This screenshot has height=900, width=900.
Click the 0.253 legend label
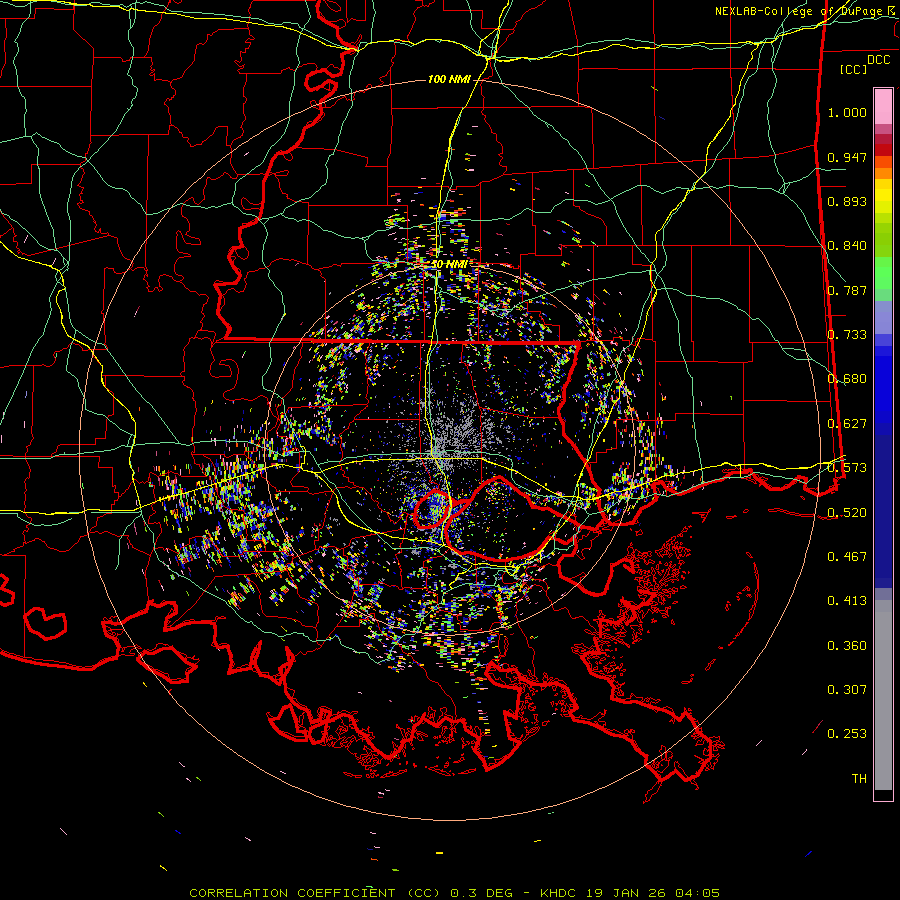[x=847, y=734]
